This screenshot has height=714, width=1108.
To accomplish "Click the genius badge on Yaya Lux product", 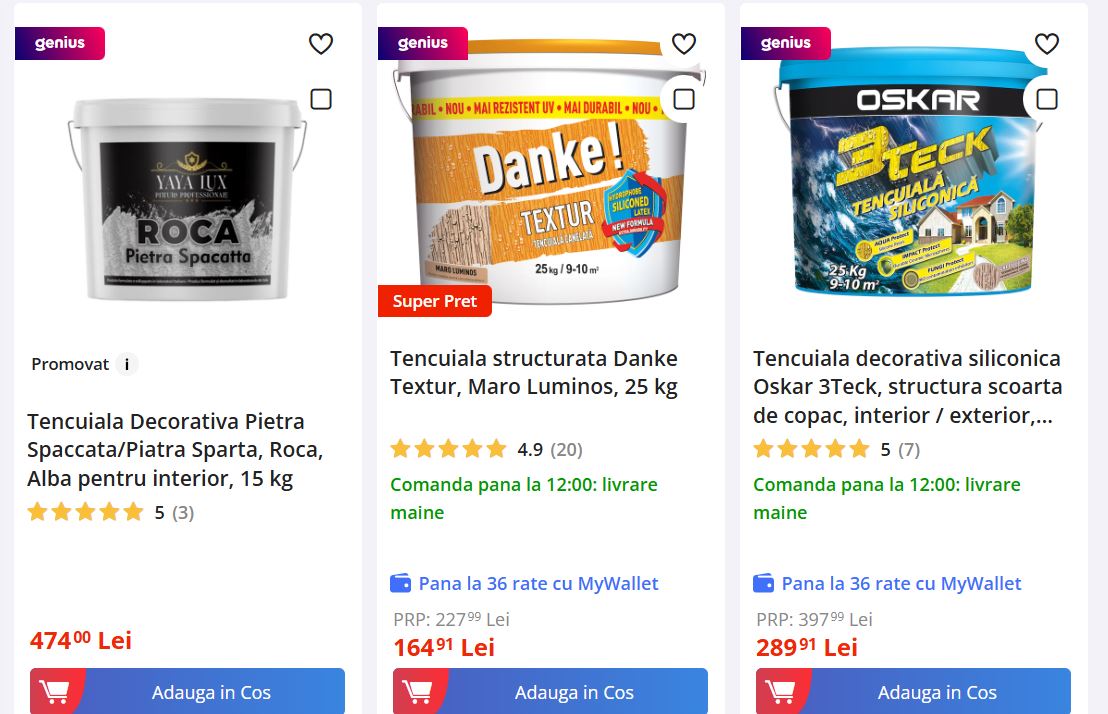I will coord(60,43).
